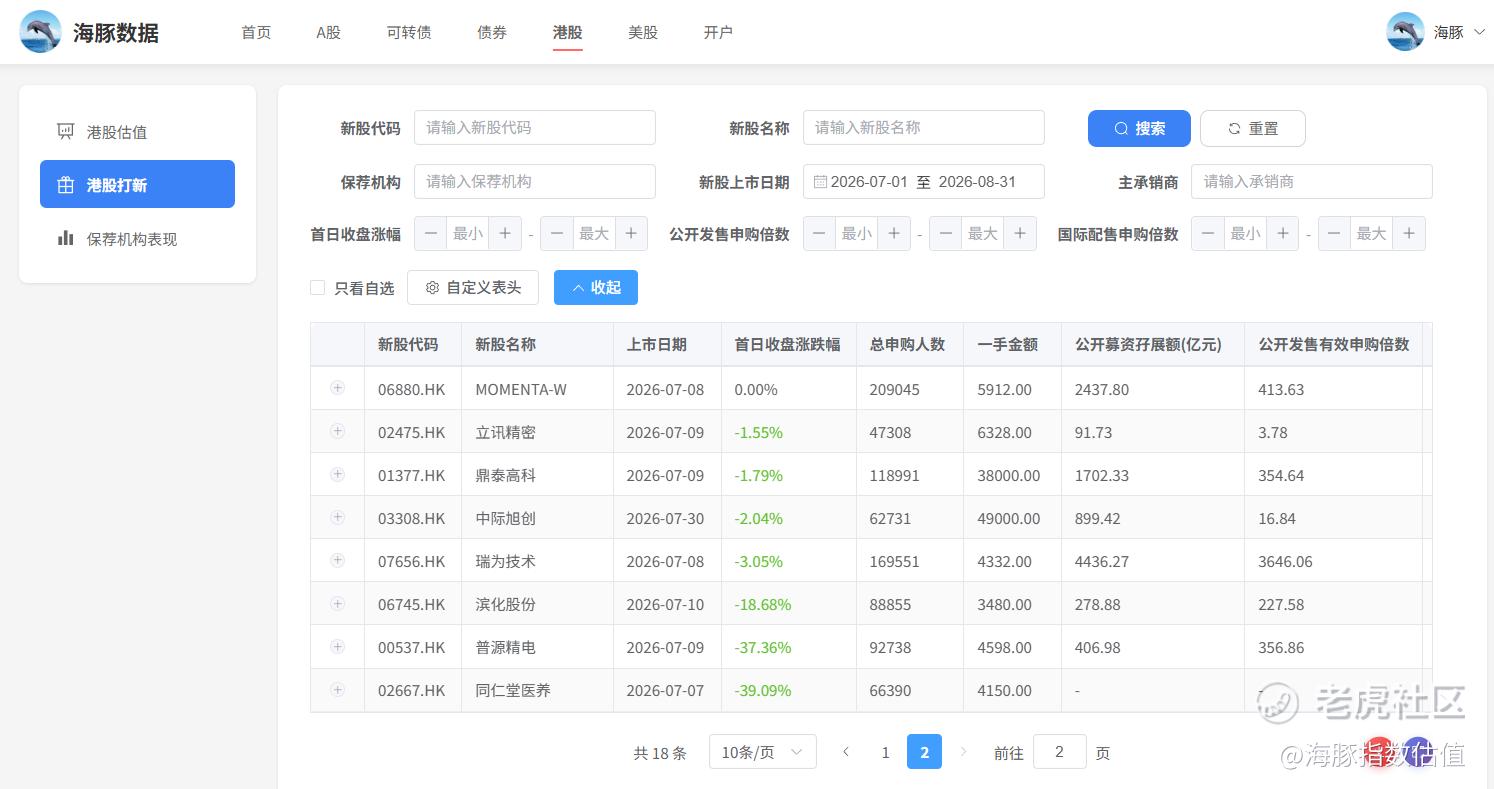Image resolution: width=1494 pixels, height=789 pixels.
Task: Open 自定义表头 settings
Action: point(473,288)
